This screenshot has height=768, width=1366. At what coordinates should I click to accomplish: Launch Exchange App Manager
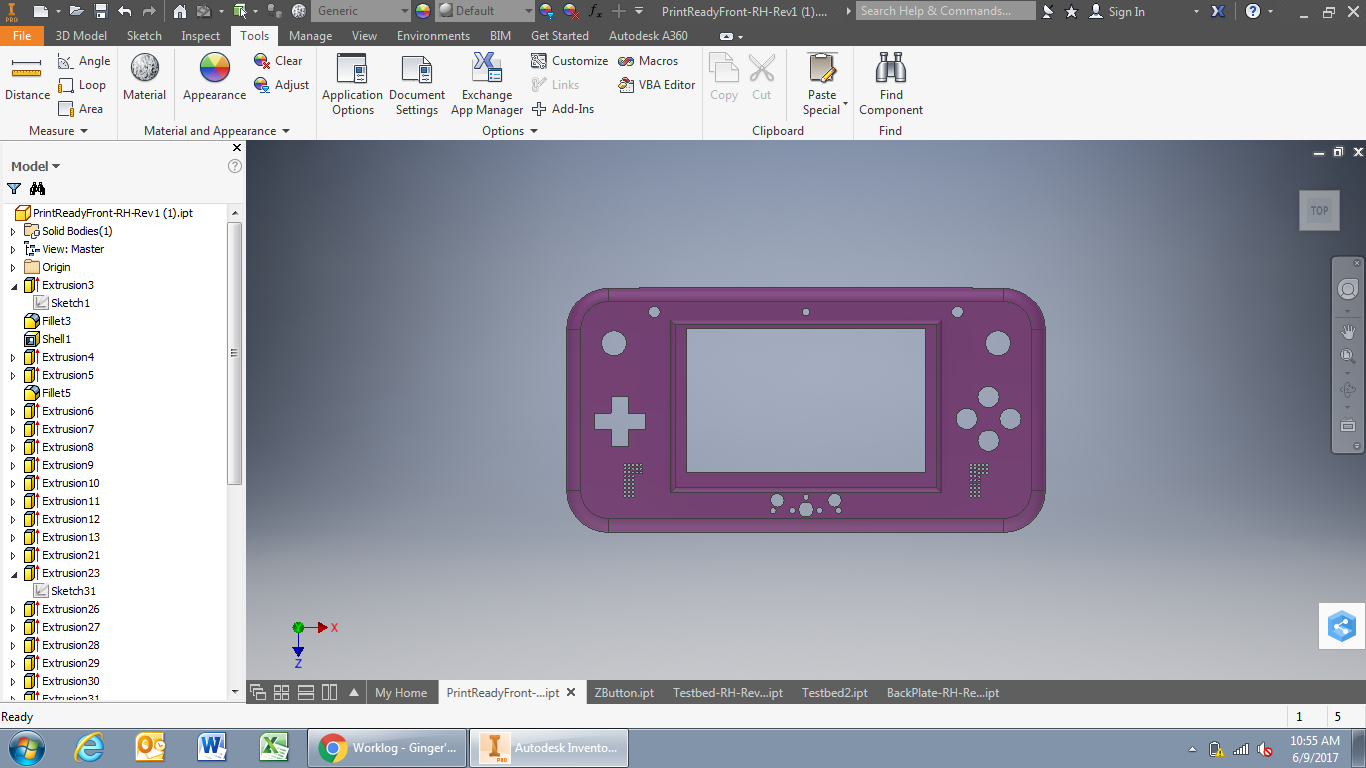(x=487, y=85)
